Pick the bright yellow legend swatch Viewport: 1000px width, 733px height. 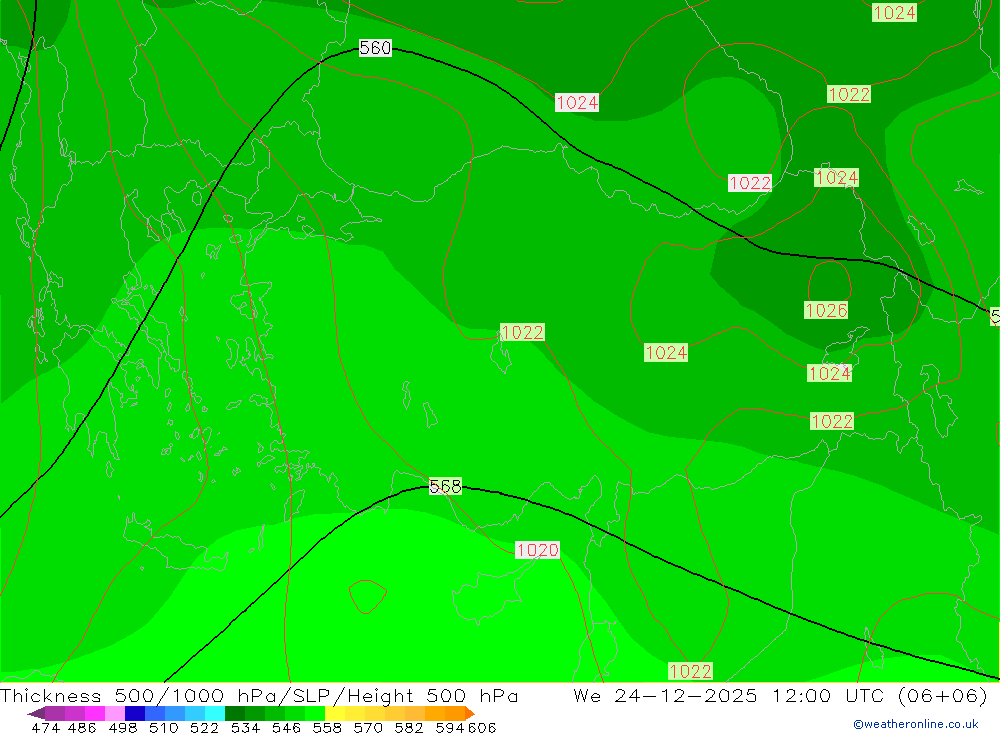[334, 713]
